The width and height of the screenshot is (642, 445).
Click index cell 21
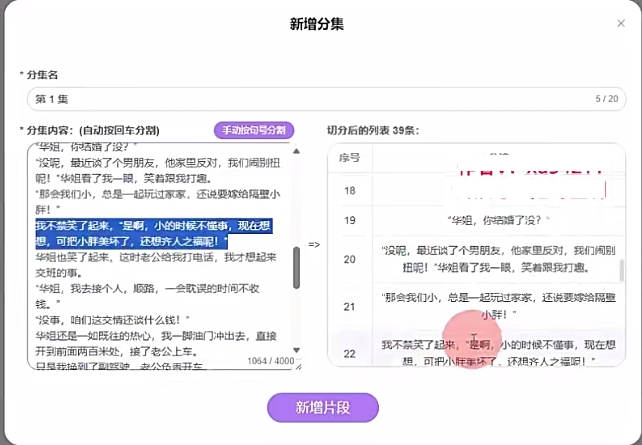tap(350, 307)
